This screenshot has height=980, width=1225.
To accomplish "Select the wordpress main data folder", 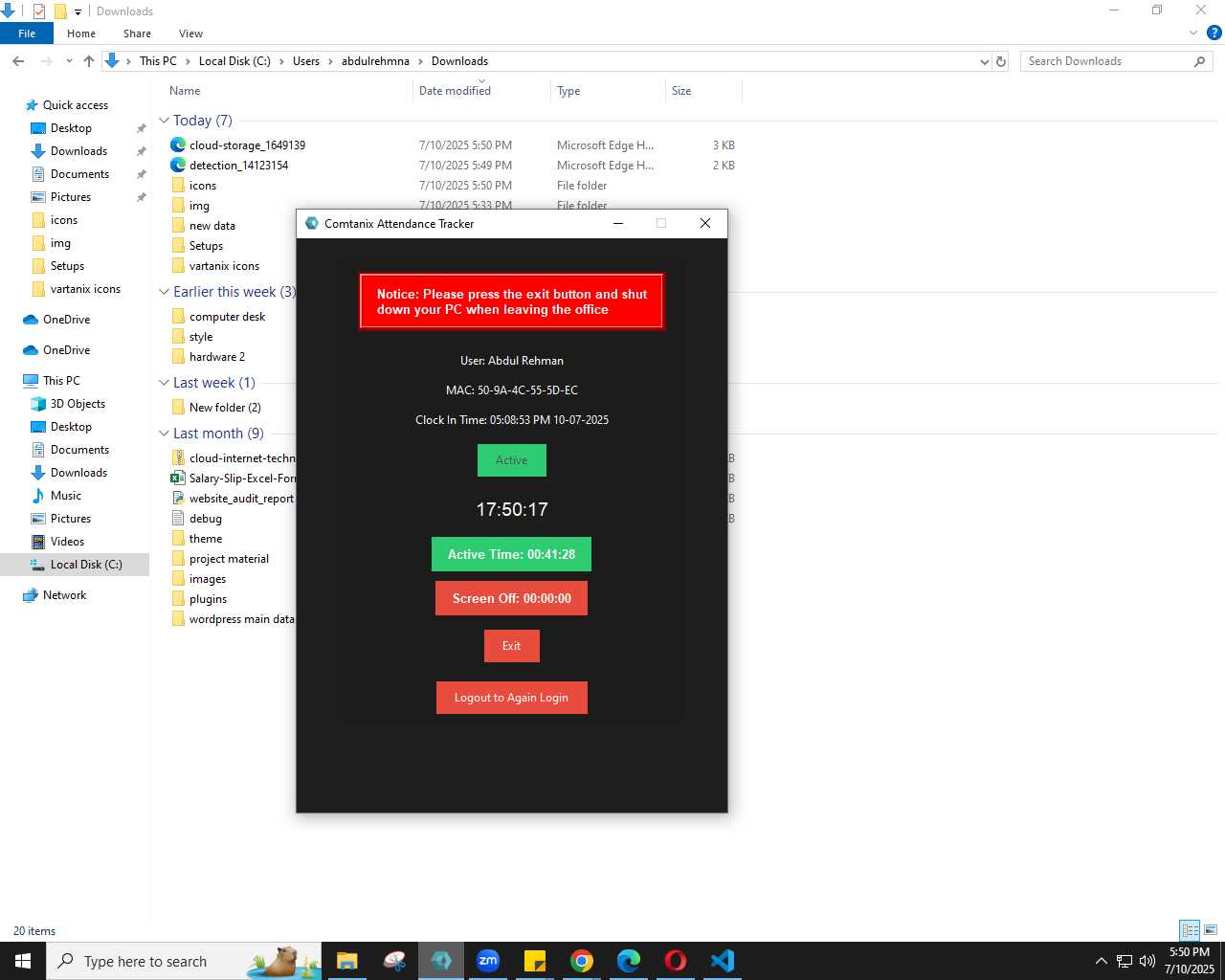I will (241, 619).
